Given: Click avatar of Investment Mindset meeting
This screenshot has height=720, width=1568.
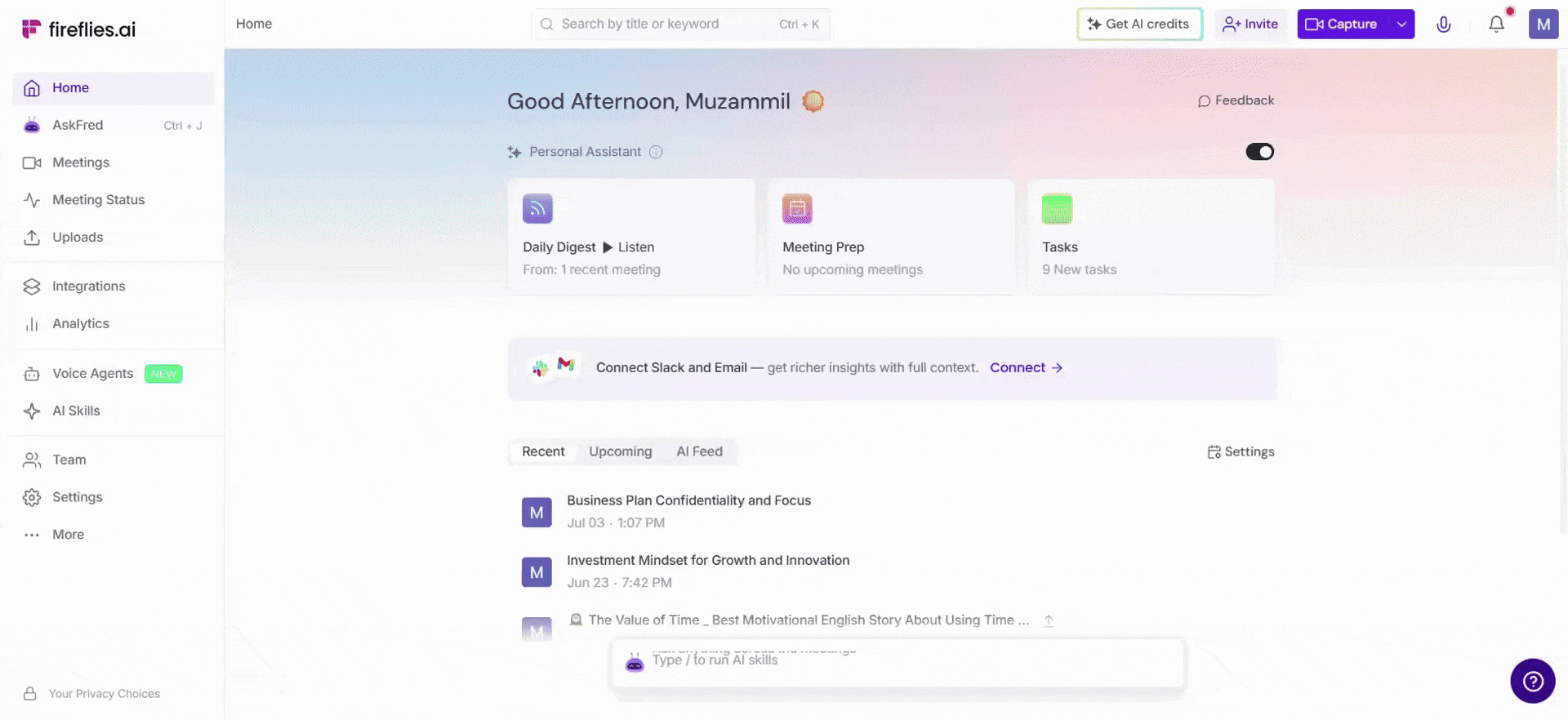Looking at the screenshot, I should [x=537, y=572].
